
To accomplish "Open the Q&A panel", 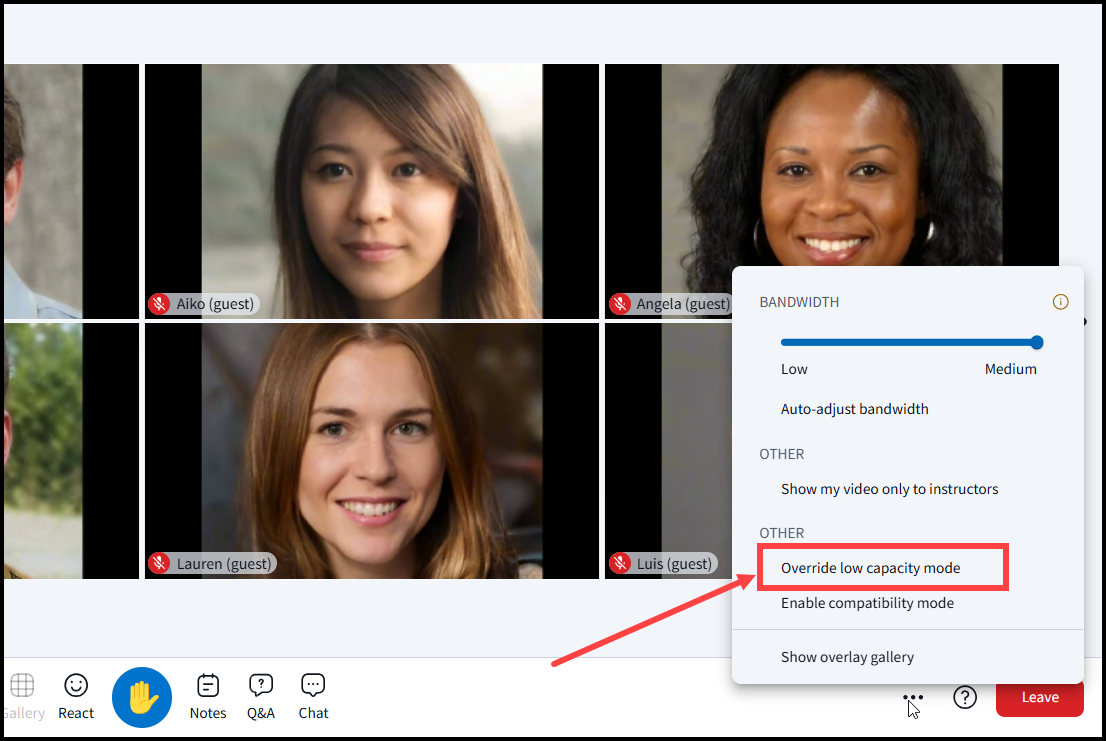I will tap(261, 695).
